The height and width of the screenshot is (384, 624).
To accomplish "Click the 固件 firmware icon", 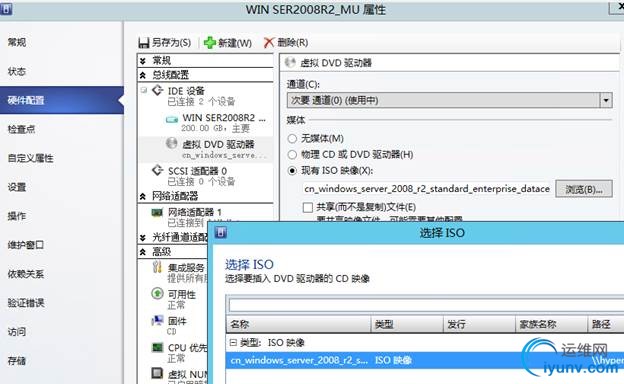I will click(158, 320).
